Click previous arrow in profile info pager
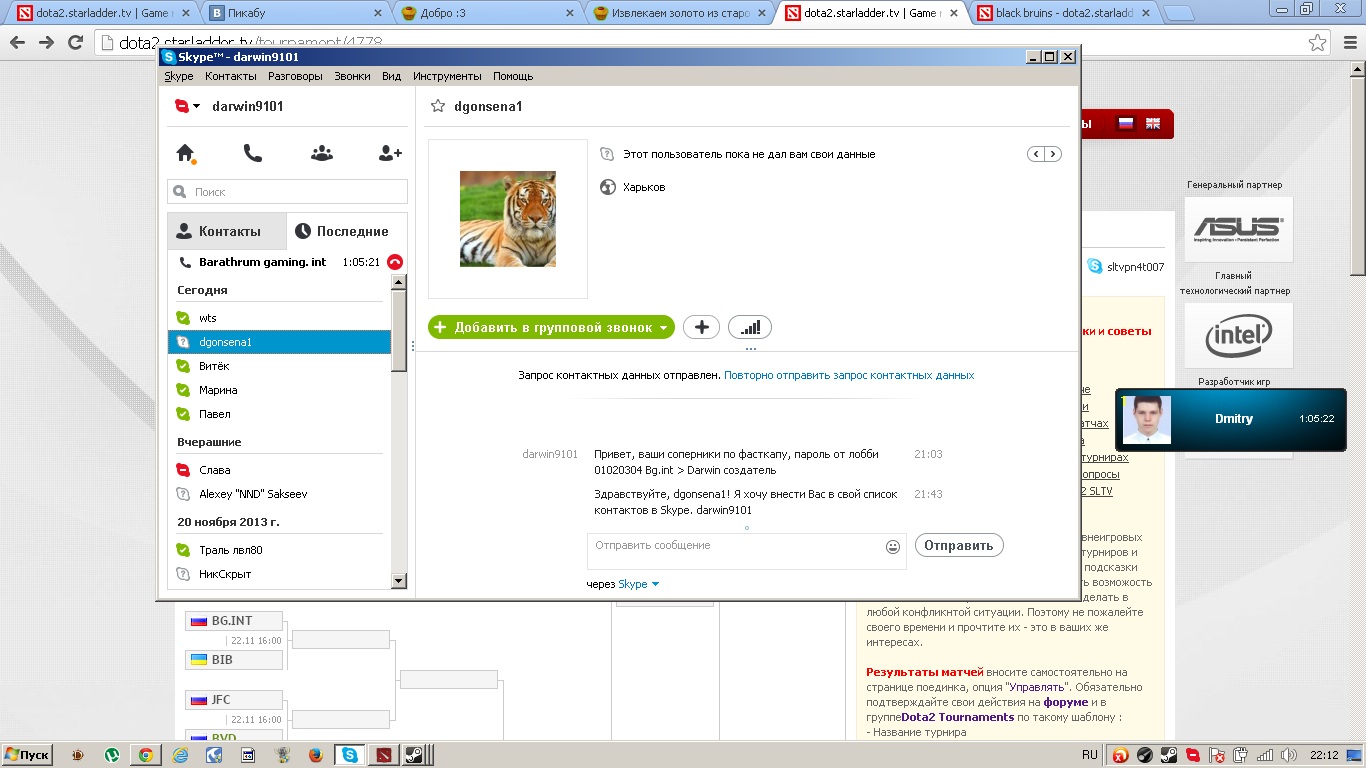The width and height of the screenshot is (1366, 768). tap(1036, 154)
